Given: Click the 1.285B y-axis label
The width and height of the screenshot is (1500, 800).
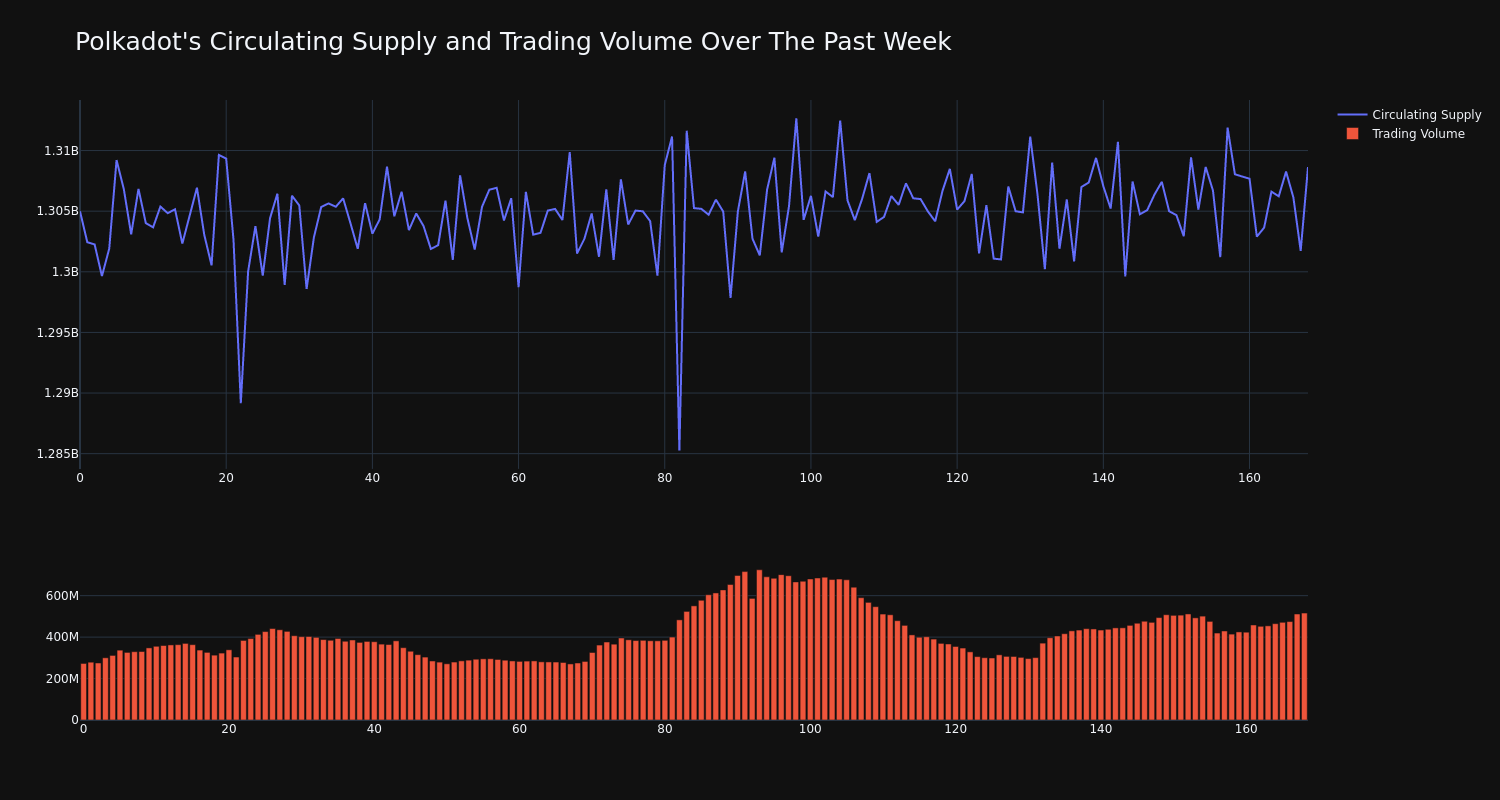Looking at the screenshot, I should (57, 454).
